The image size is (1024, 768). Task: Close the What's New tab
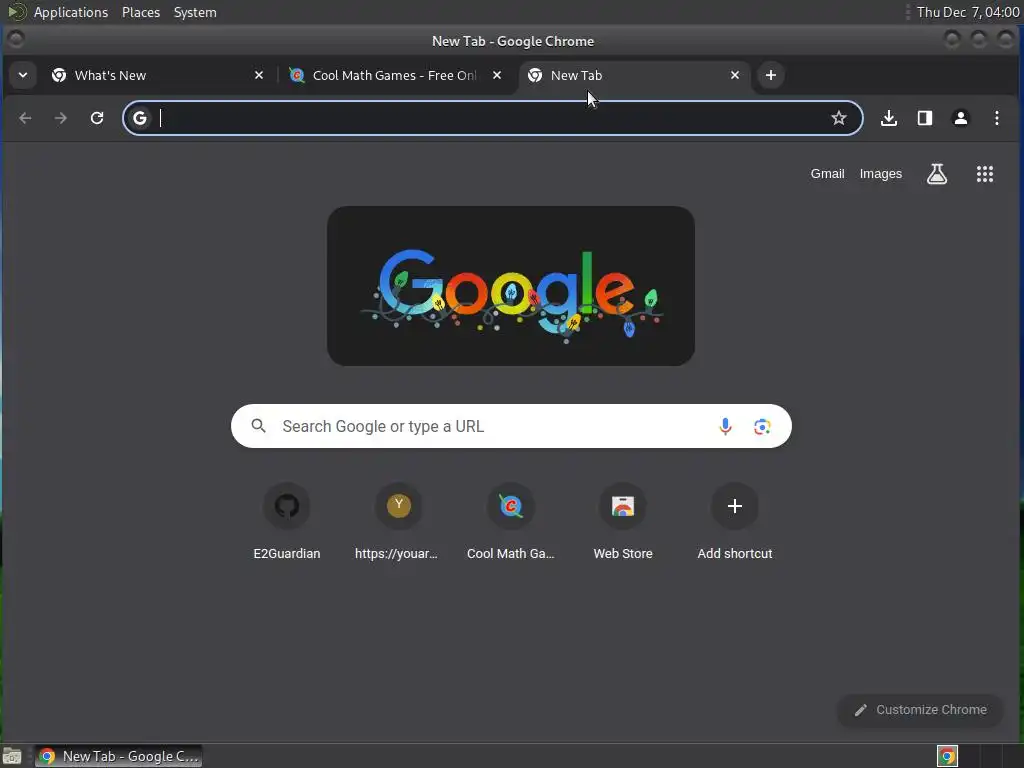click(259, 75)
